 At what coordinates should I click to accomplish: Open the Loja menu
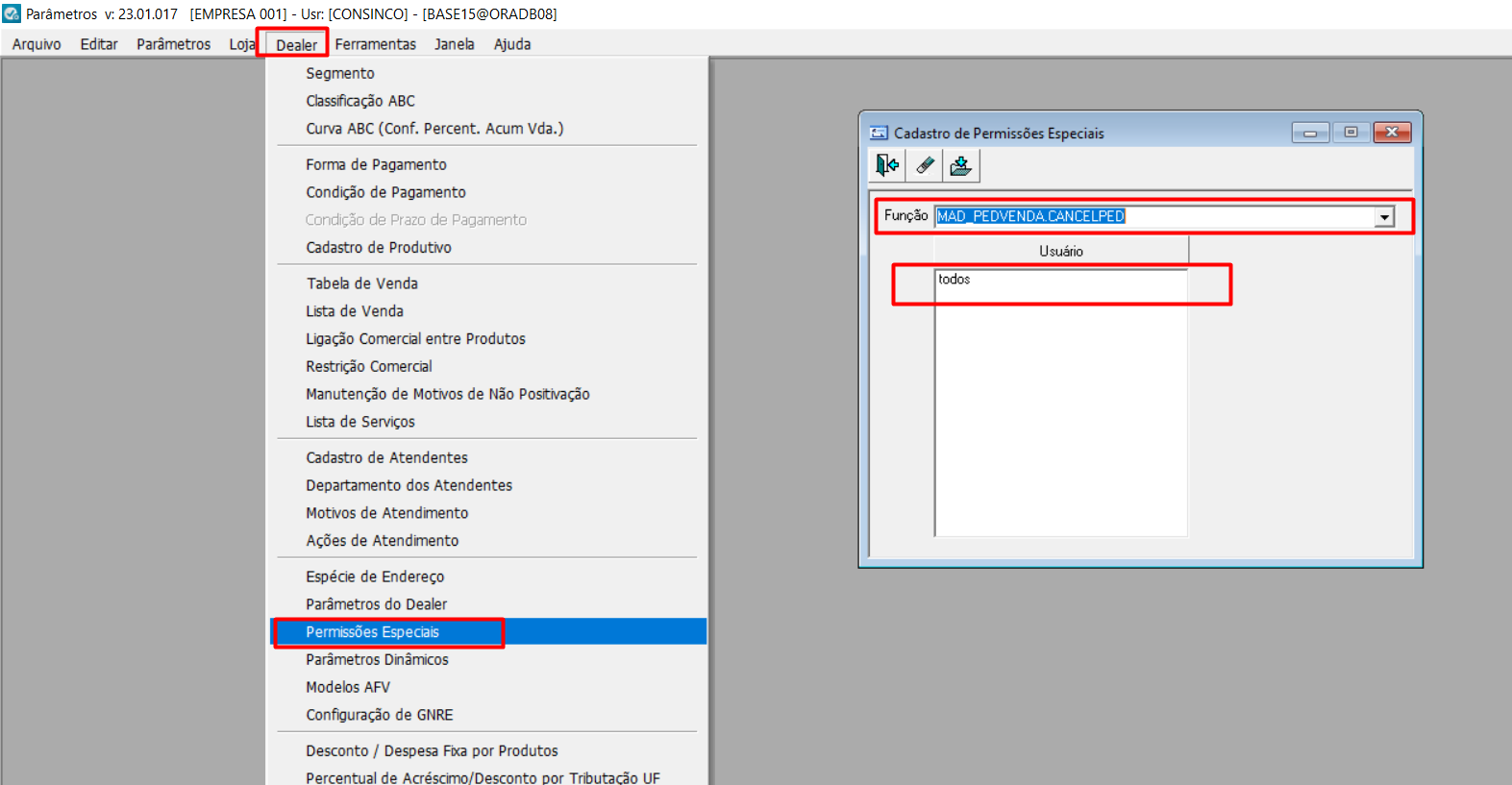tap(242, 44)
